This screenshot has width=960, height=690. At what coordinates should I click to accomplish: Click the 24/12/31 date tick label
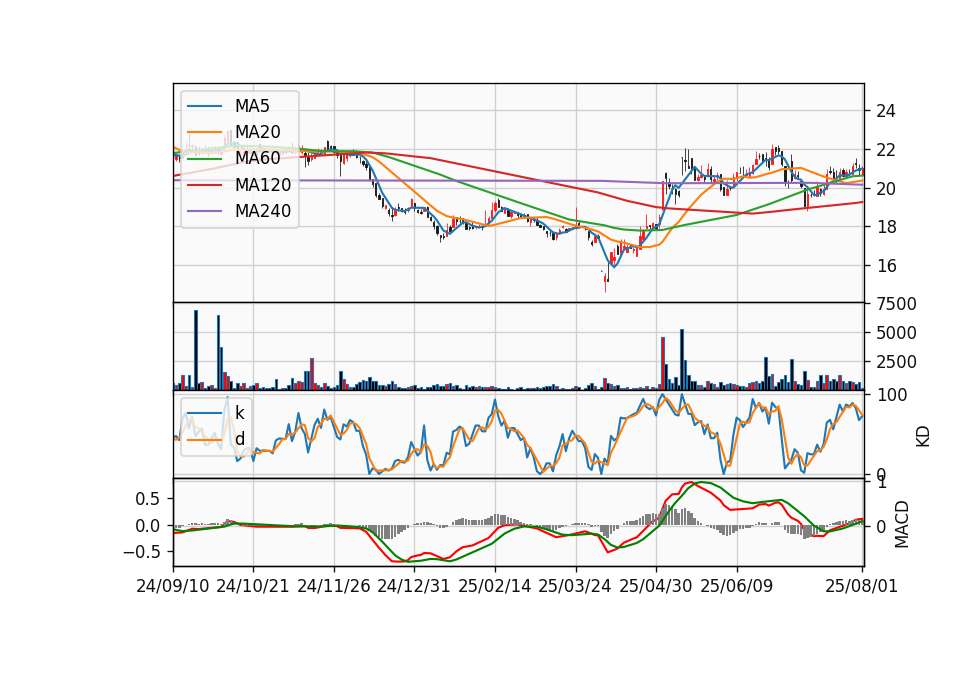pyautogui.click(x=414, y=586)
